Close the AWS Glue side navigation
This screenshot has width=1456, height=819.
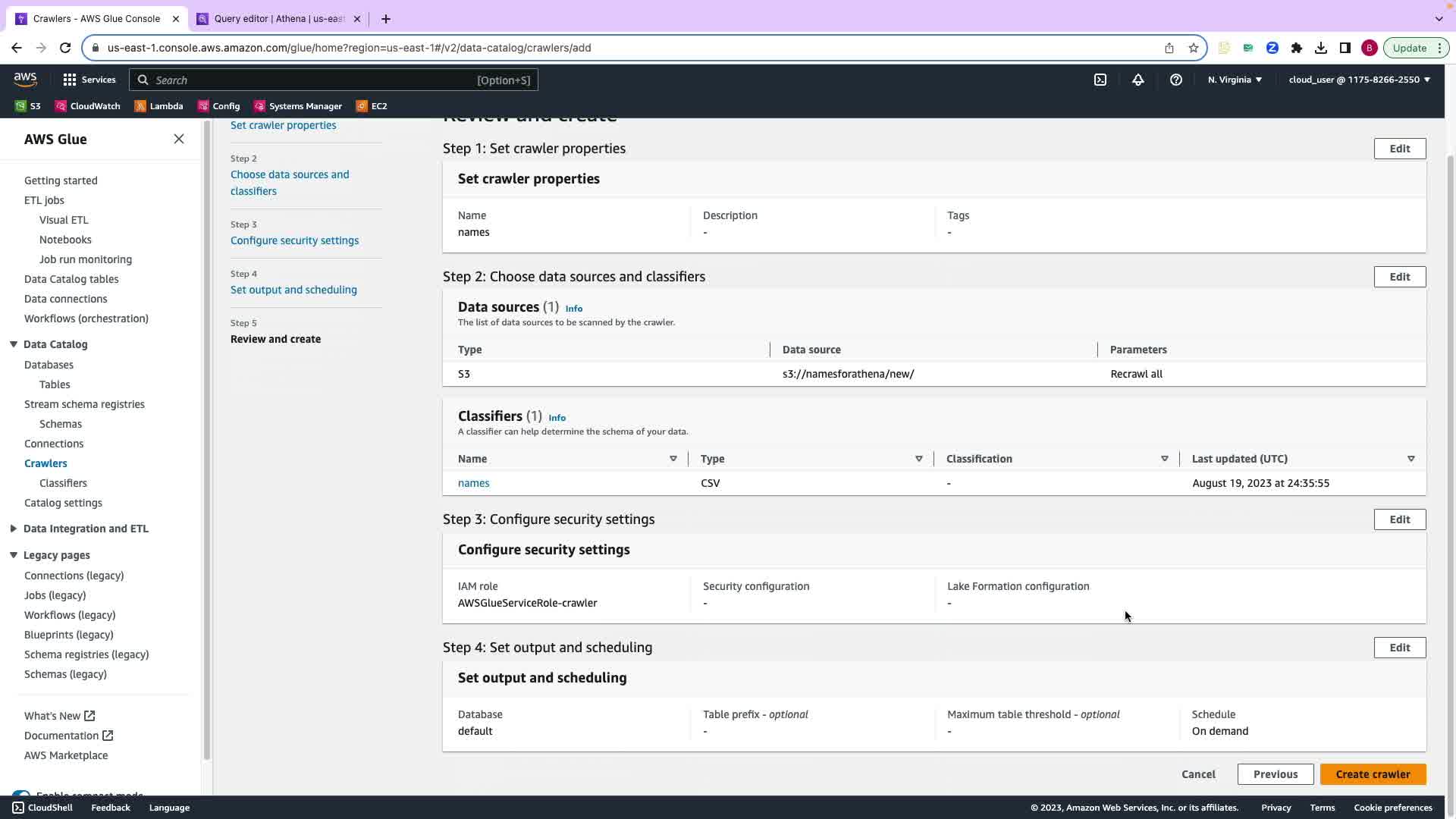[179, 139]
